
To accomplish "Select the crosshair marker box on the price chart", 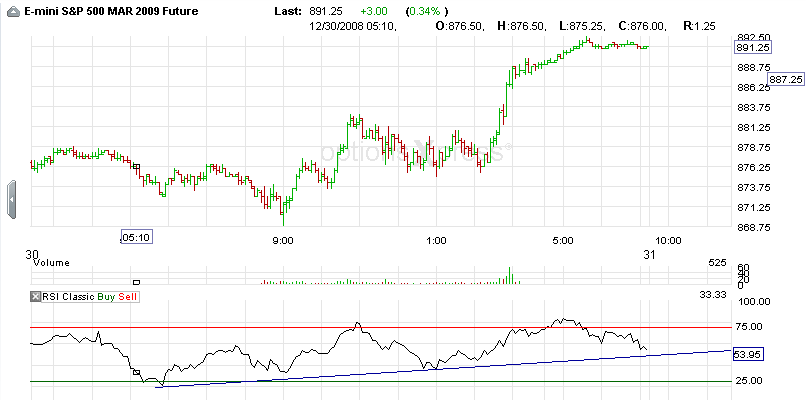I will pyautogui.click(x=136, y=166).
